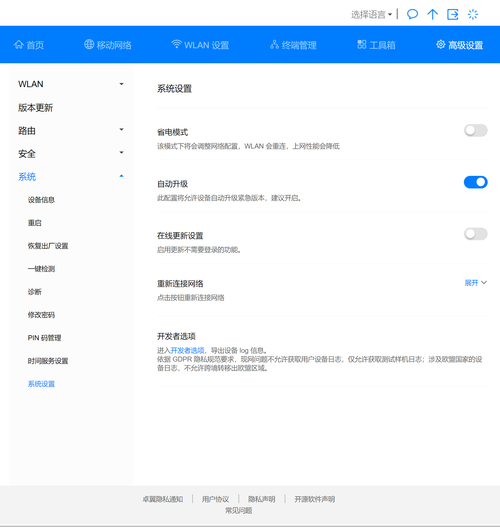
Task: Expand 重新连接网络 with 展开
Action: (475, 283)
